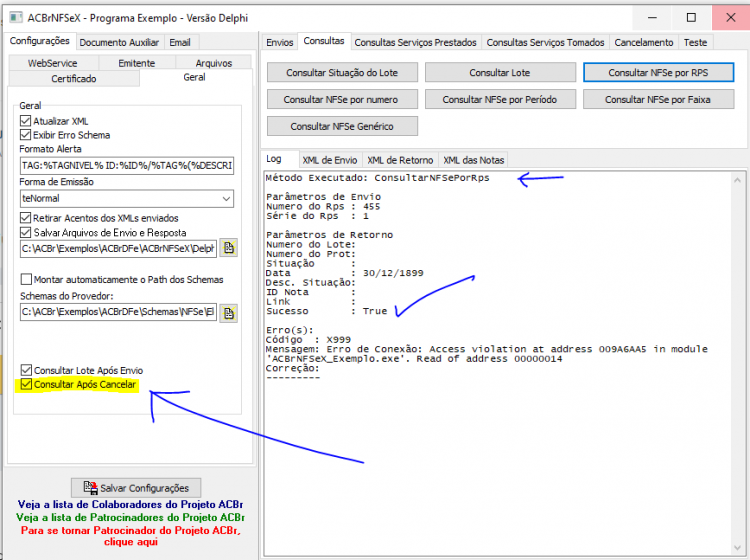Click Consultar NFSe por Faixa button
This screenshot has height=560, width=750.
[658, 99]
